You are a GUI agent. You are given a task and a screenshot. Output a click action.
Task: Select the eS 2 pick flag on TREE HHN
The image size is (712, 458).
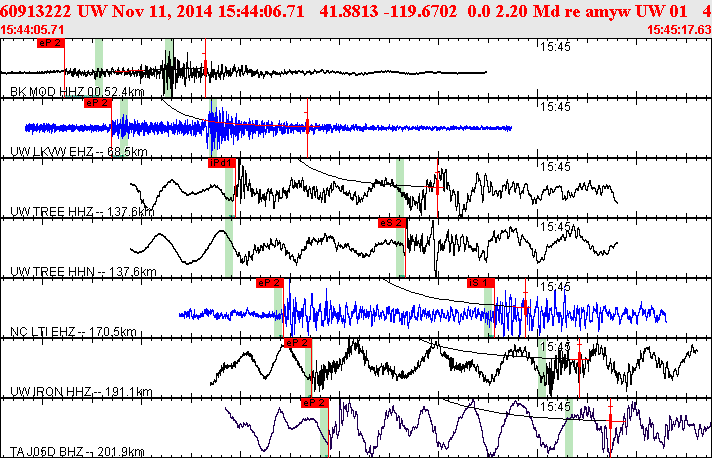[391, 223]
